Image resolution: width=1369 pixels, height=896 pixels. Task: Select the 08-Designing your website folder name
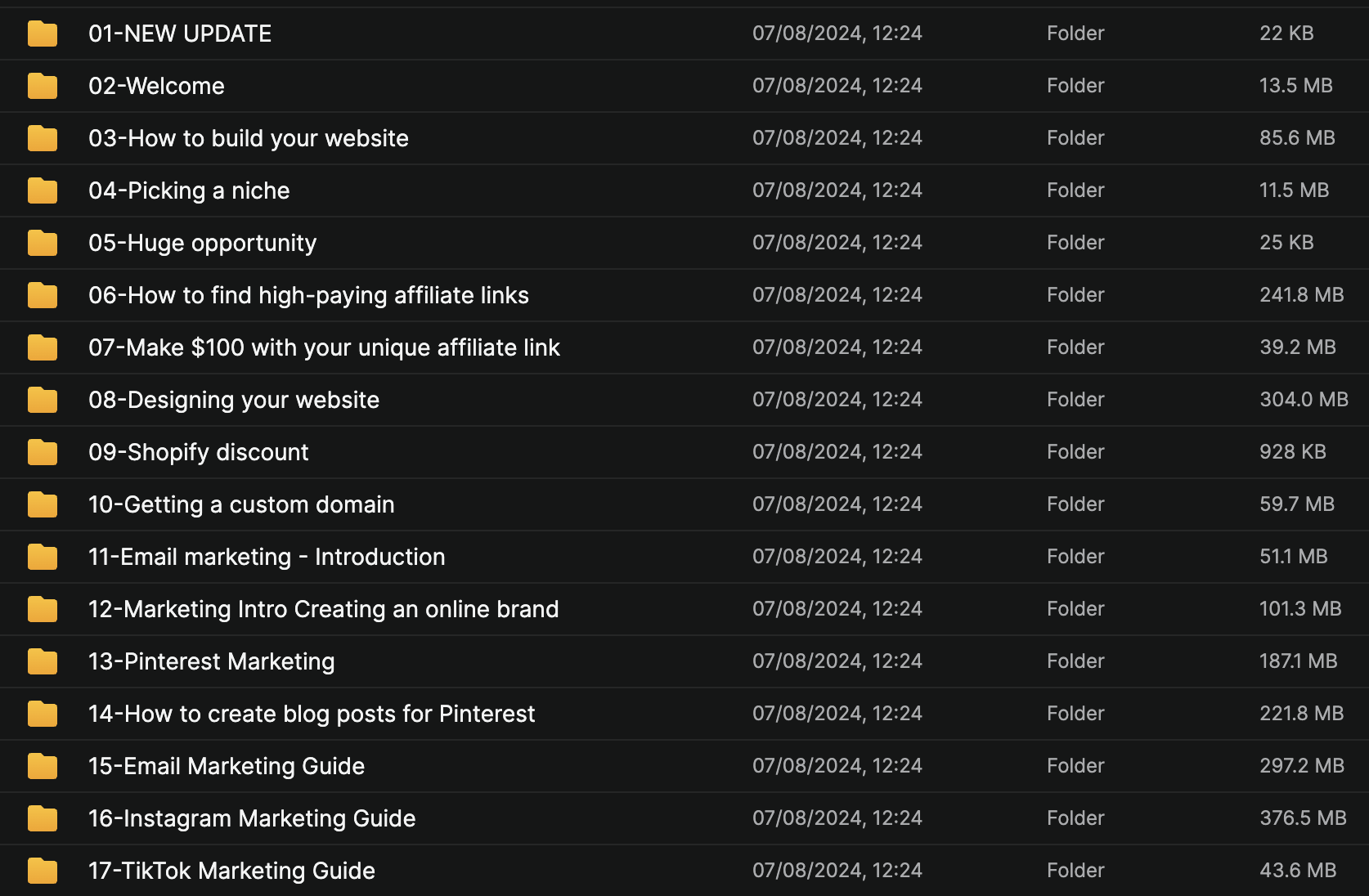[234, 400]
